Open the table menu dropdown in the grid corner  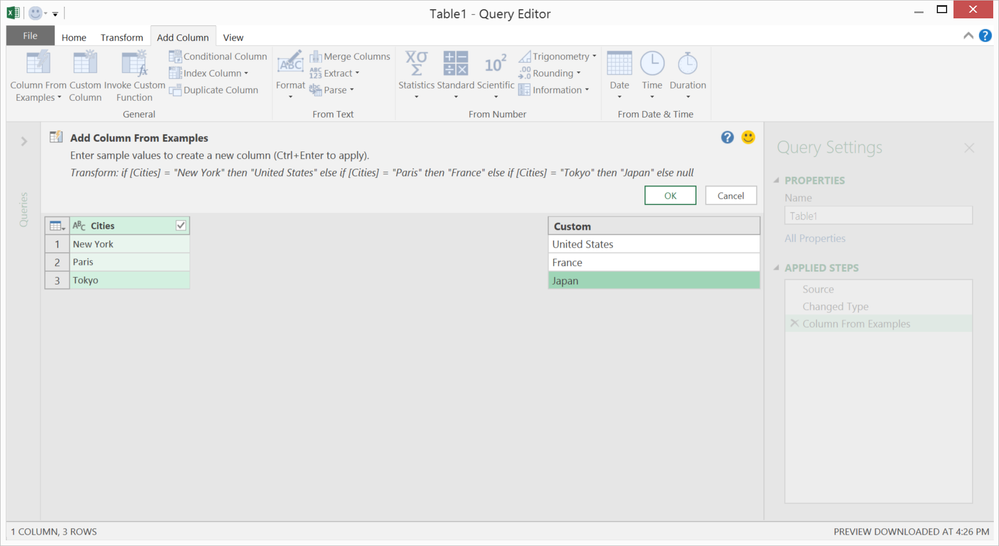click(57, 226)
